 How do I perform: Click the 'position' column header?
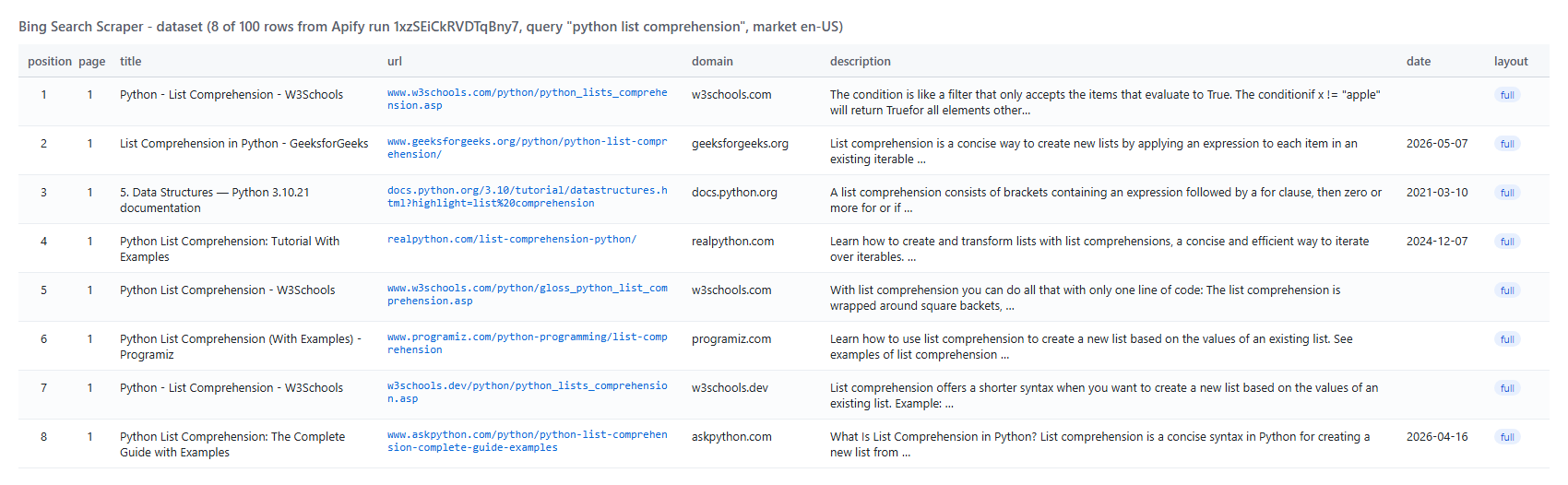coord(50,62)
